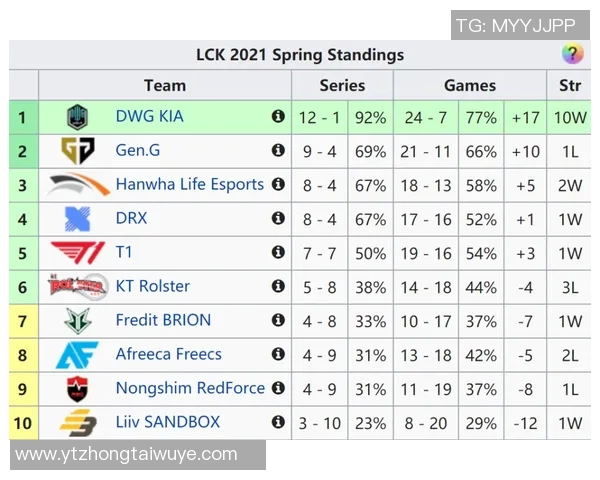The image size is (600, 480).
Task: Open the DWG KIA team link
Action: tap(149, 117)
